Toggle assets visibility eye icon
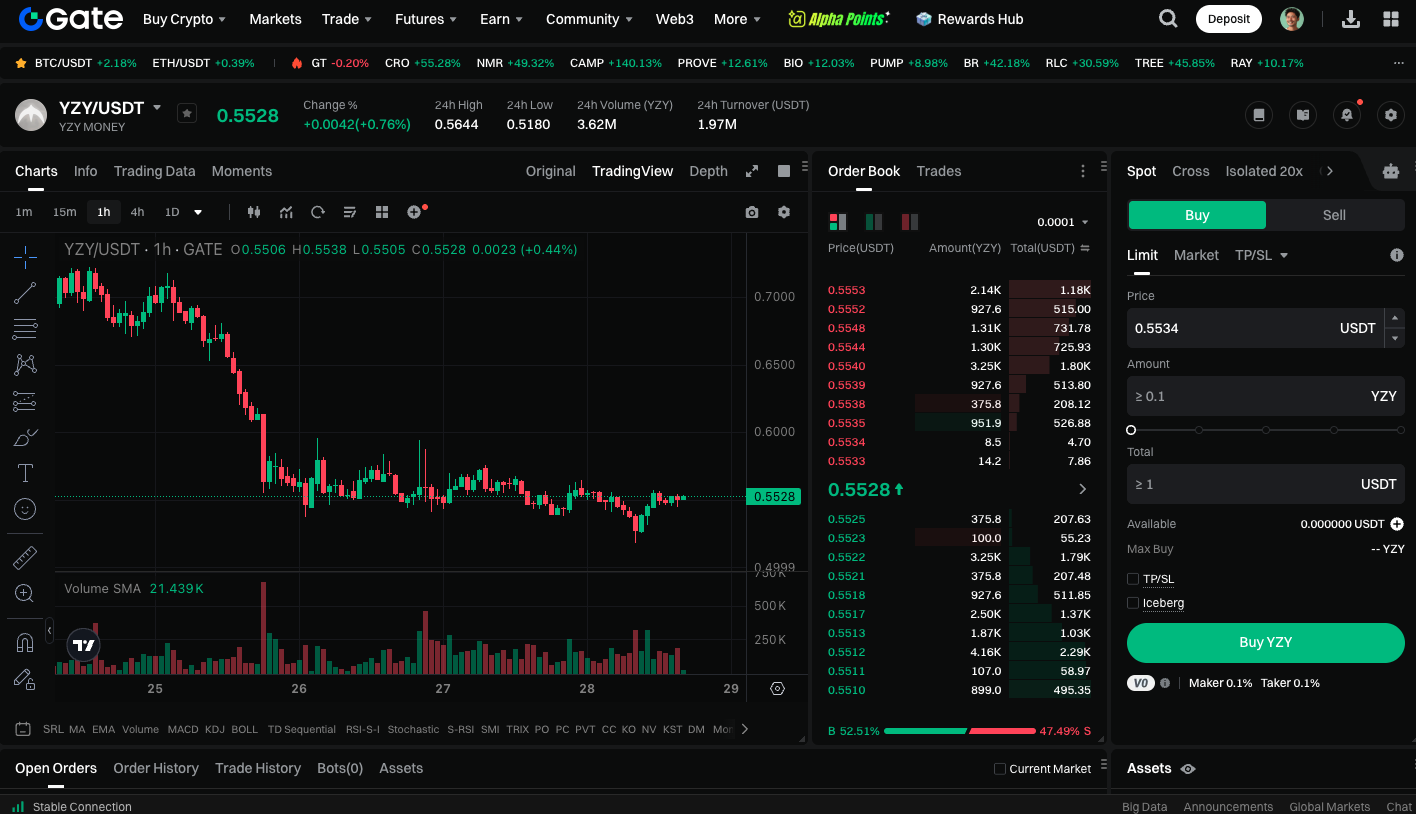 pos(1188,769)
